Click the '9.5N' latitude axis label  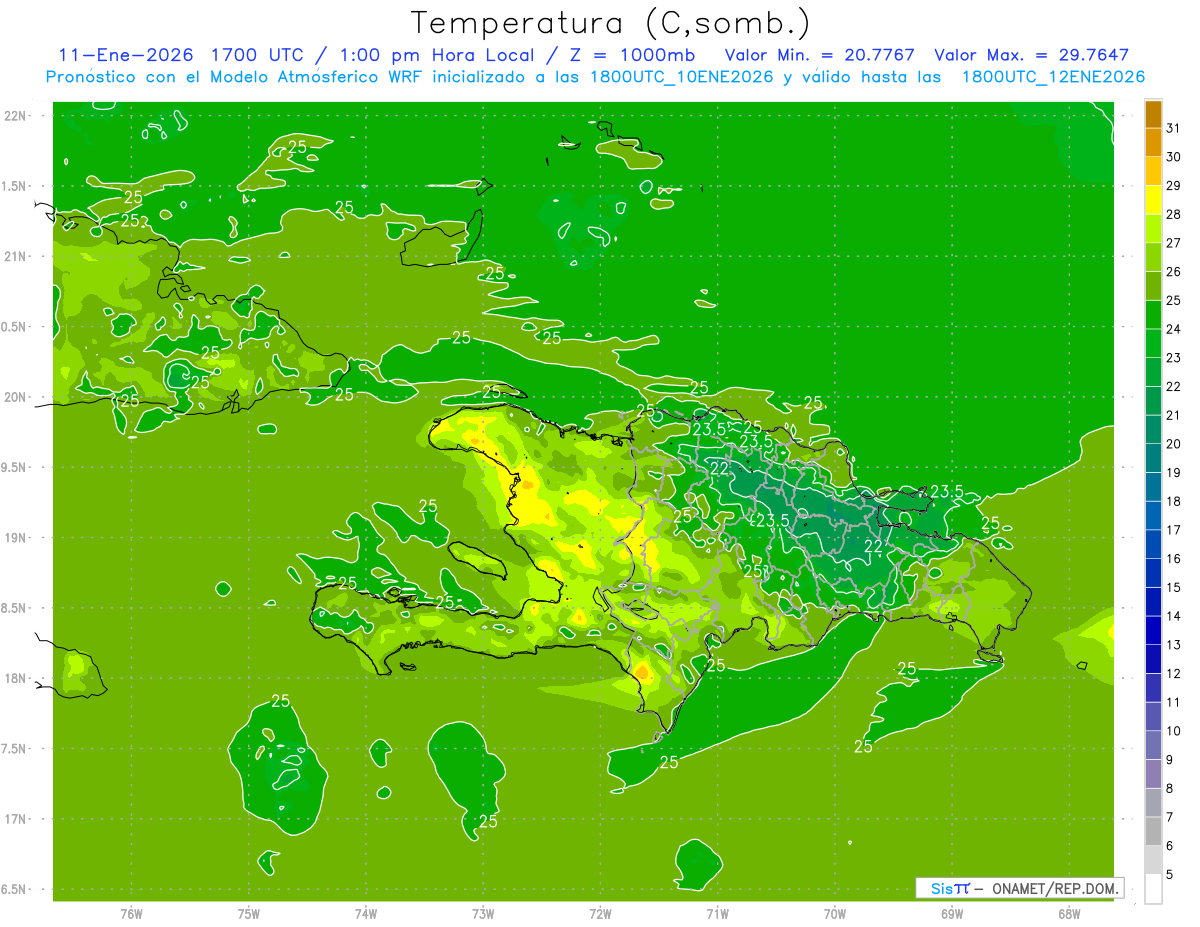[15, 468]
